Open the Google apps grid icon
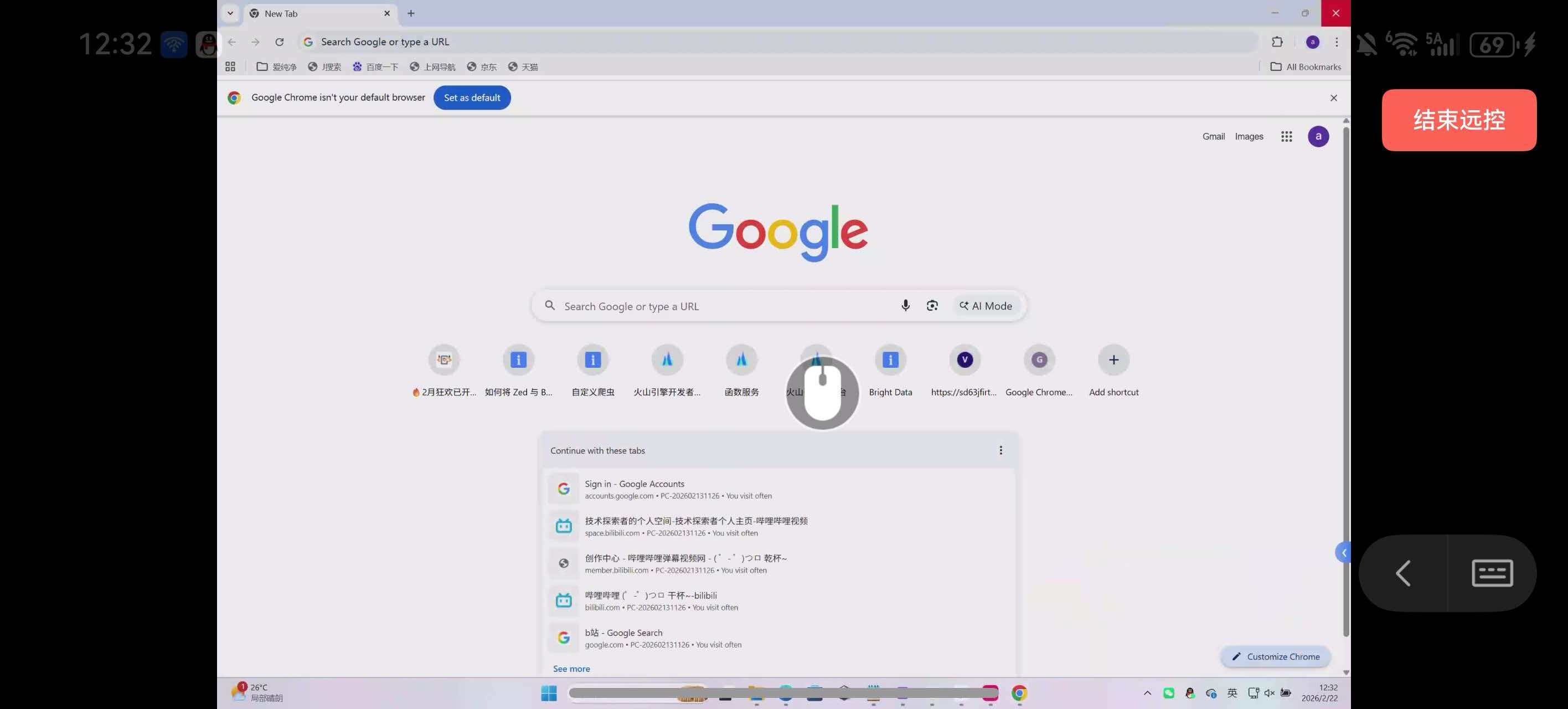 (1286, 136)
